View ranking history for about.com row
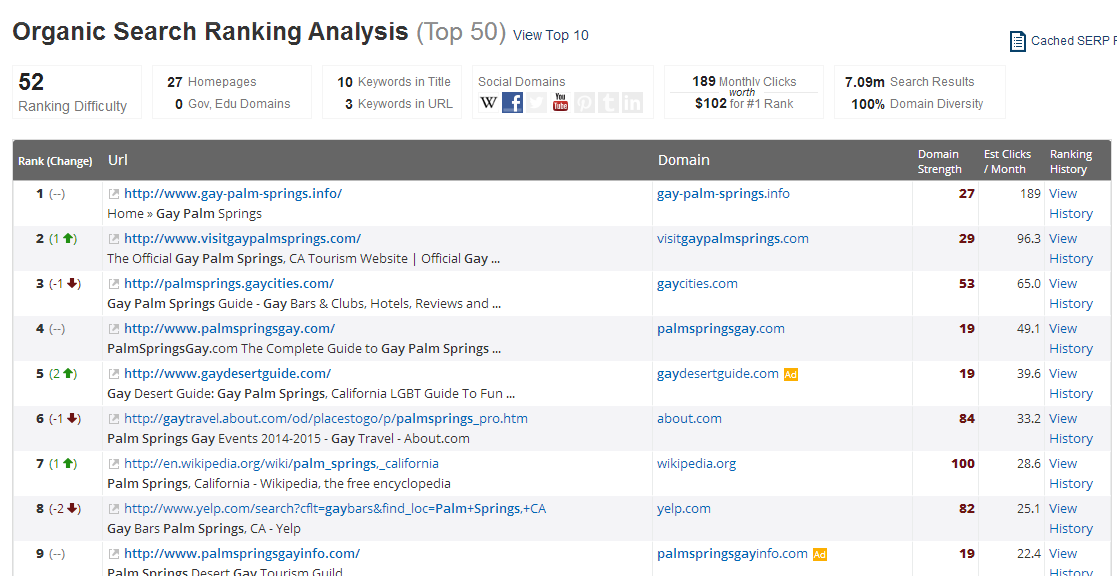The width and height of the screenshot is (1117, 576). (1070, 428)
